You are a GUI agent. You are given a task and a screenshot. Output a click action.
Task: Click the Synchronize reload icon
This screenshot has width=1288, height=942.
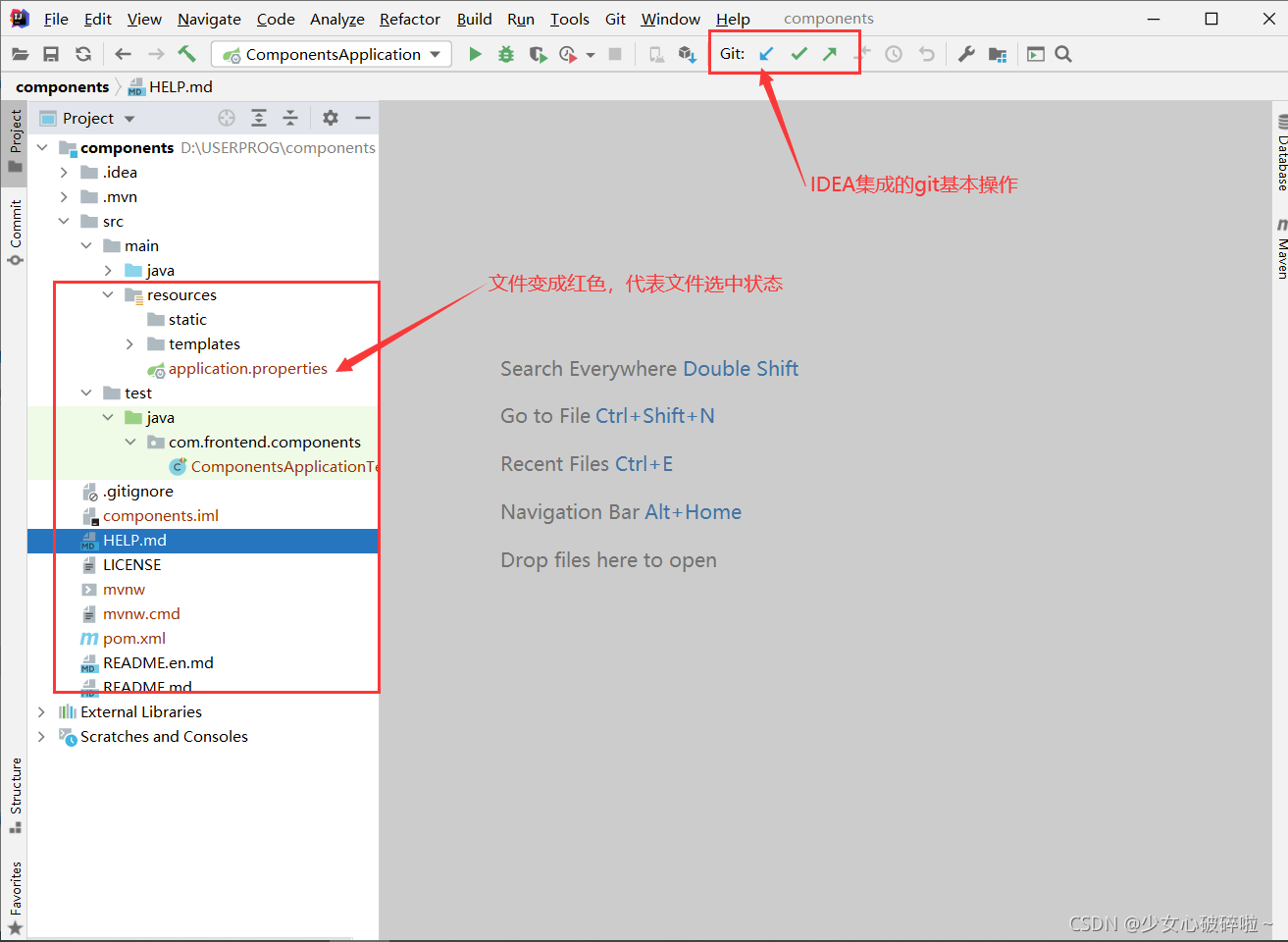tap(83, 54)
